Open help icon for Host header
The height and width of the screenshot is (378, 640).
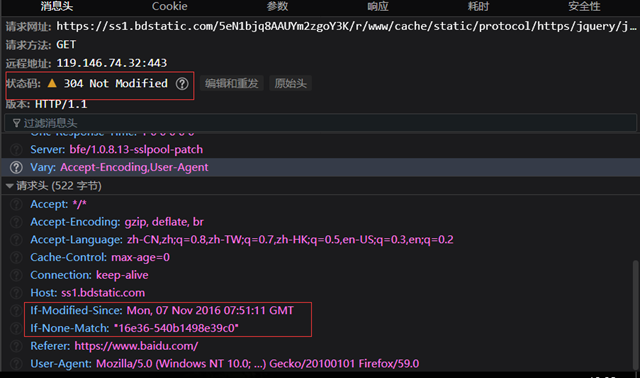[x=16, y=293]
